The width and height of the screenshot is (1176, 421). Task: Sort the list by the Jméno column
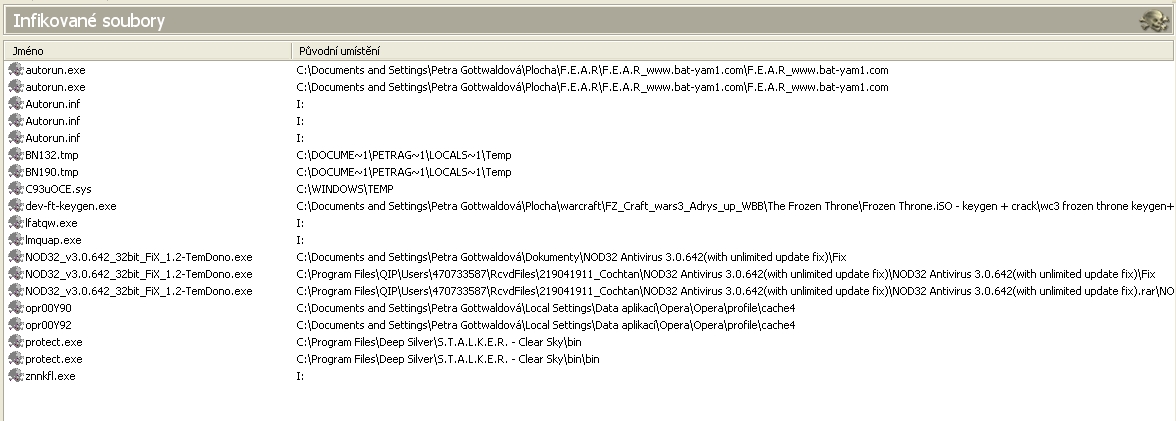click(x=28, y=50)
